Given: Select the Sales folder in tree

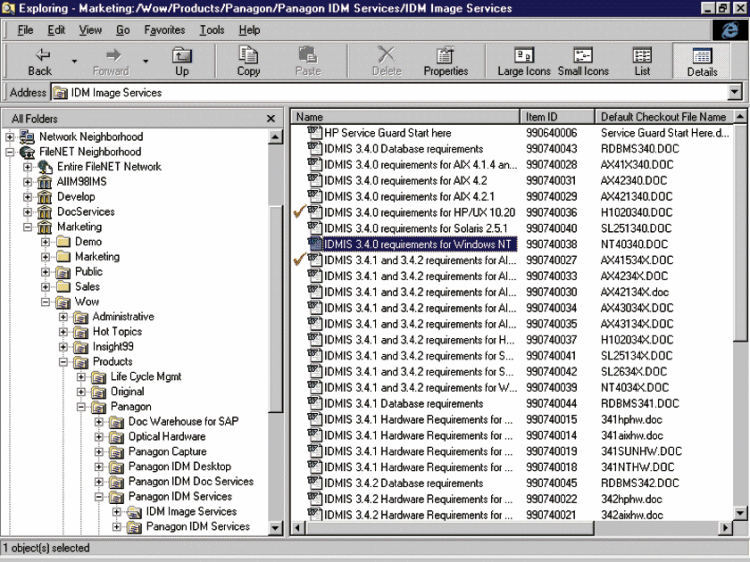Looking at the screenshot, I should [87, 287].
